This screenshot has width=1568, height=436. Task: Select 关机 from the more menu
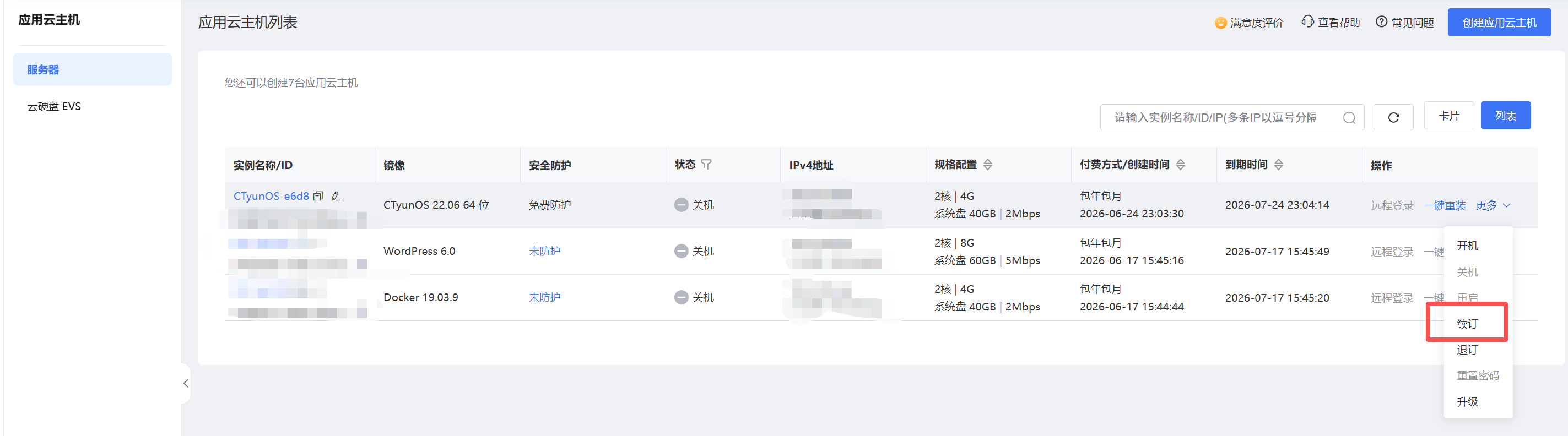[1467, 272]
